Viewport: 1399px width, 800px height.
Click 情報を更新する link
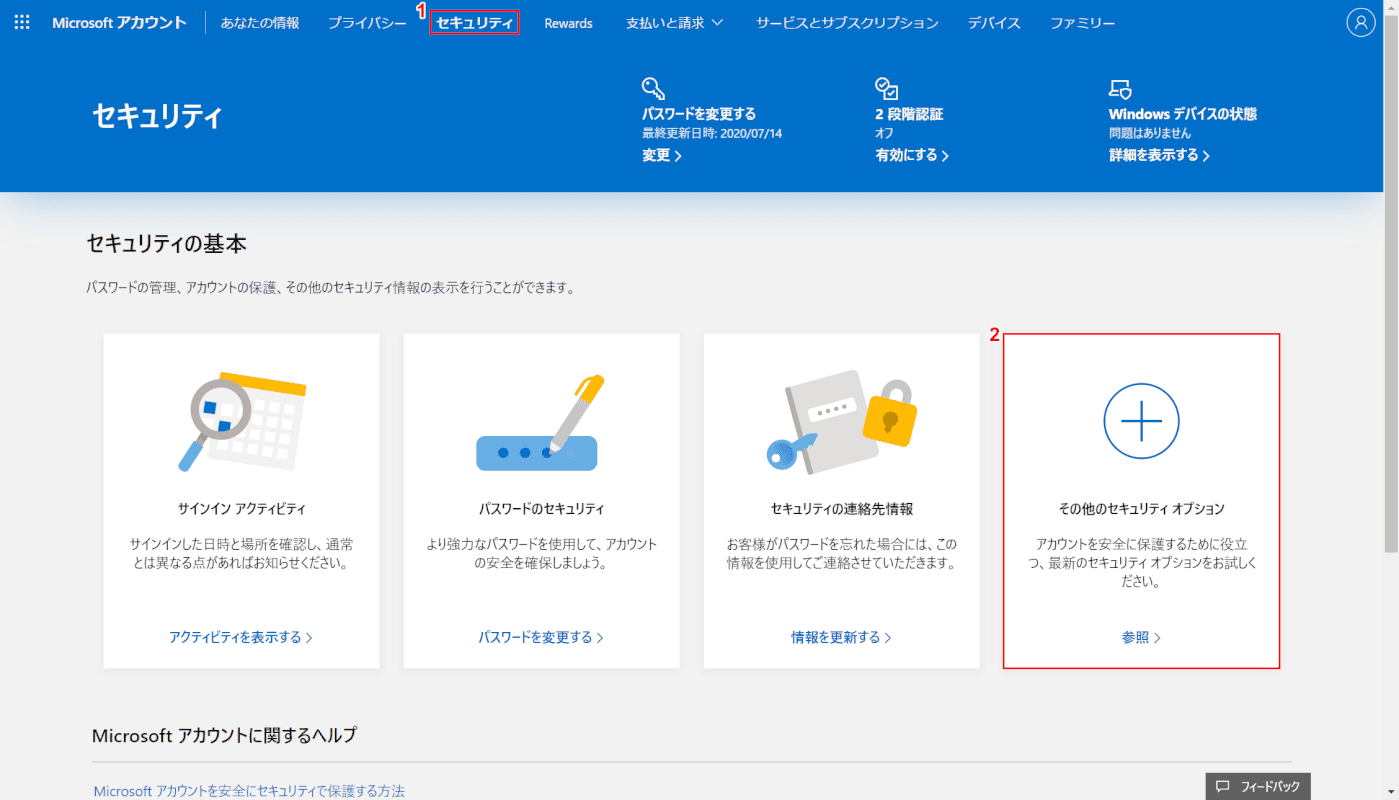coord(841,637)
